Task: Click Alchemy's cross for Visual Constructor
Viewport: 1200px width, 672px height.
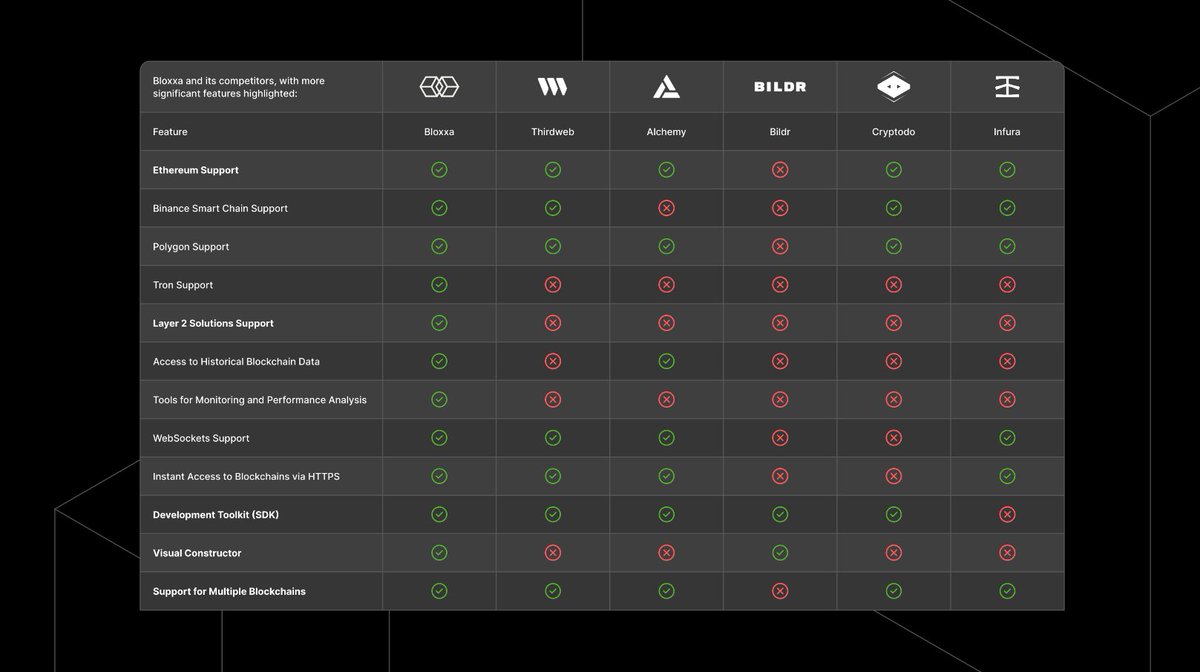Action: (666, 552)
